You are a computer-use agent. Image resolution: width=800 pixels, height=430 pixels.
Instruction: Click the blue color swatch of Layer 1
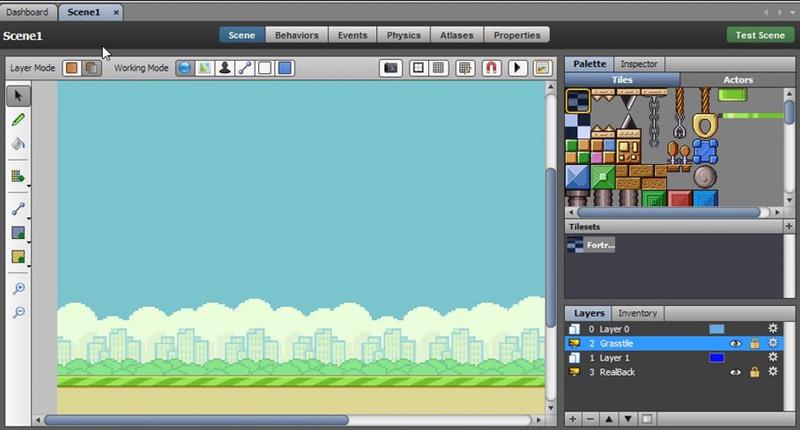point(716,358)
